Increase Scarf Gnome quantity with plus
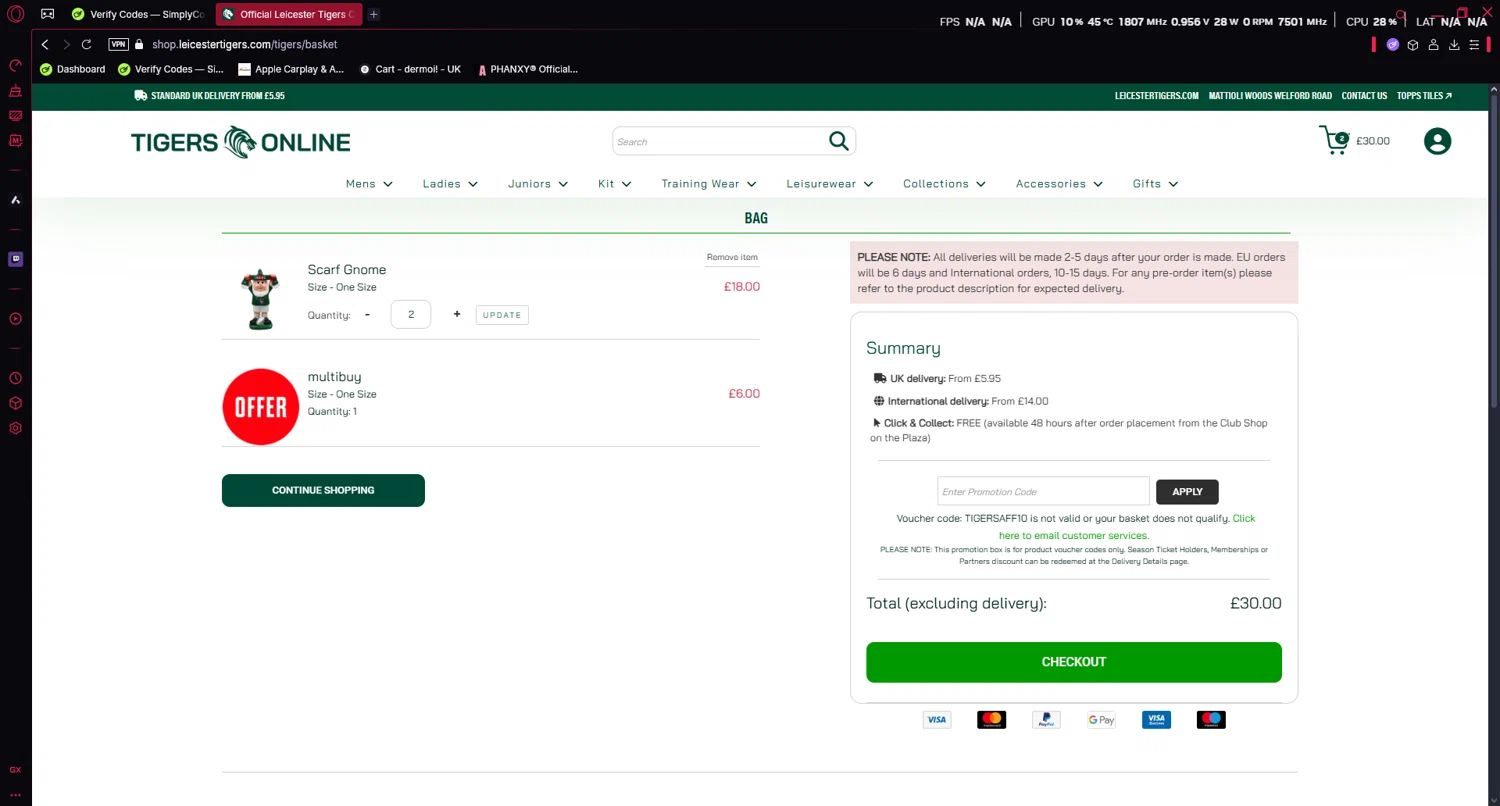The width and height of the screenshot is (1500, 806). (457, 314)
